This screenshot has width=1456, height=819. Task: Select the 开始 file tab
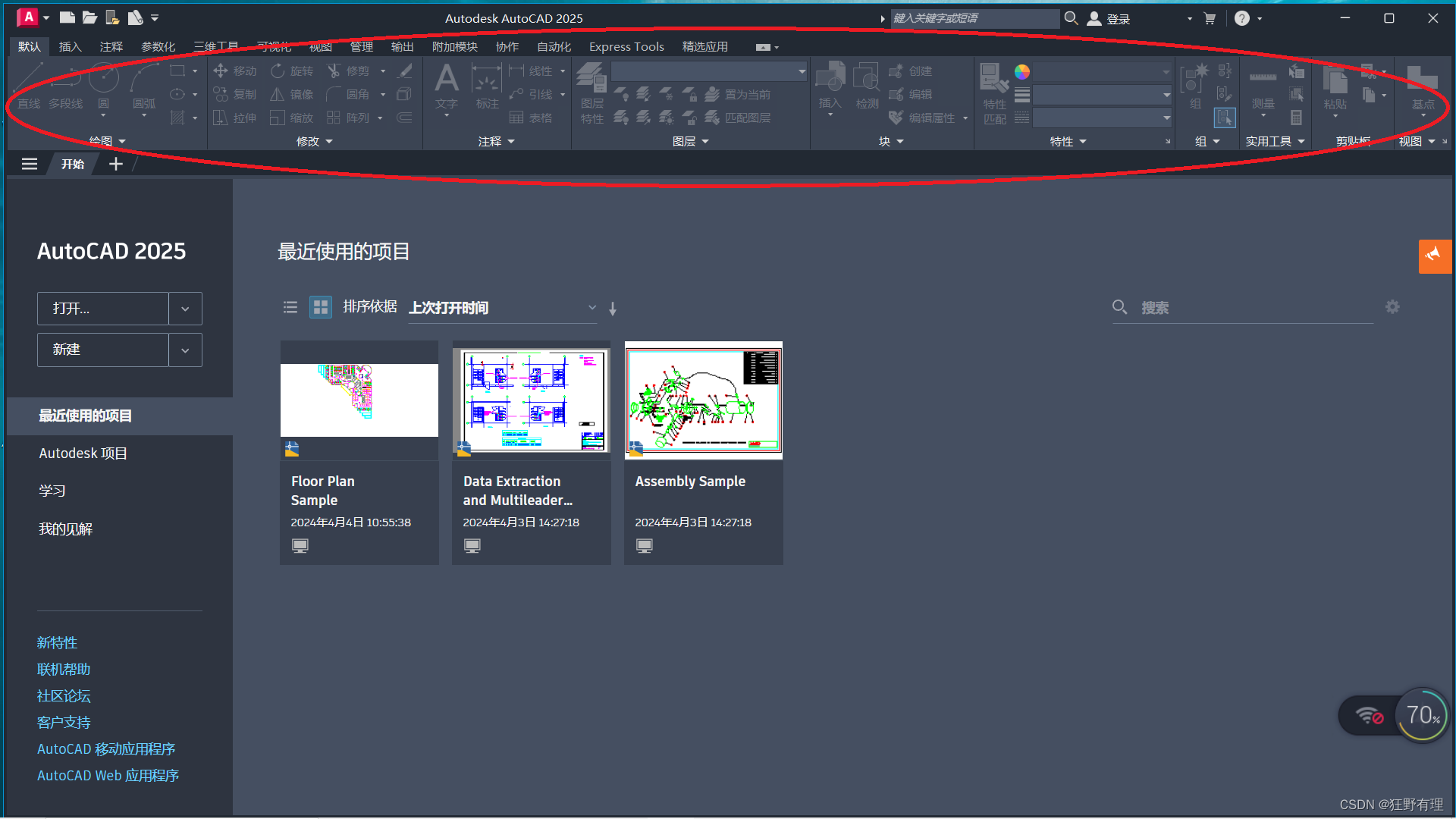click(x=73, y=164)
